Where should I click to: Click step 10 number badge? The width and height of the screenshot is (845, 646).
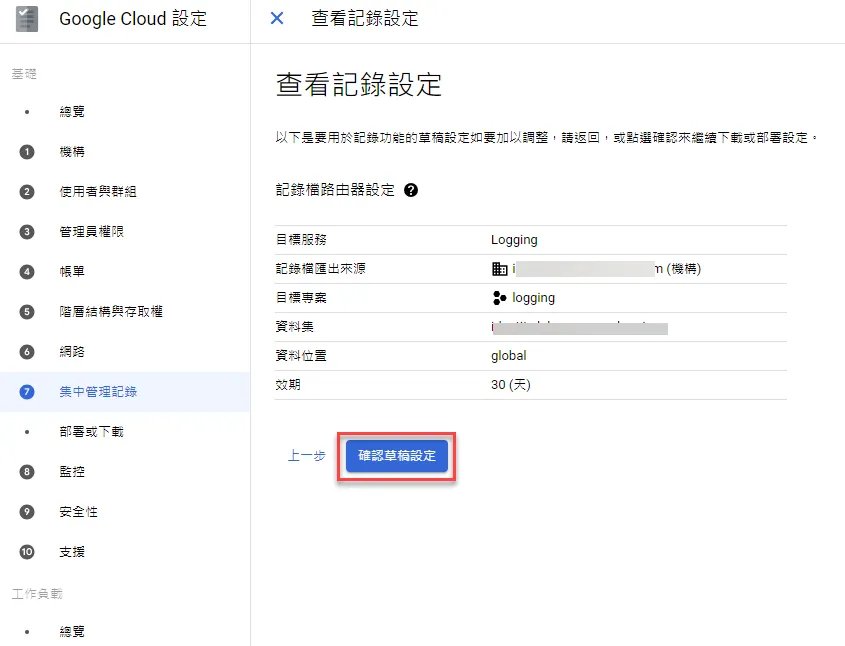27,552
